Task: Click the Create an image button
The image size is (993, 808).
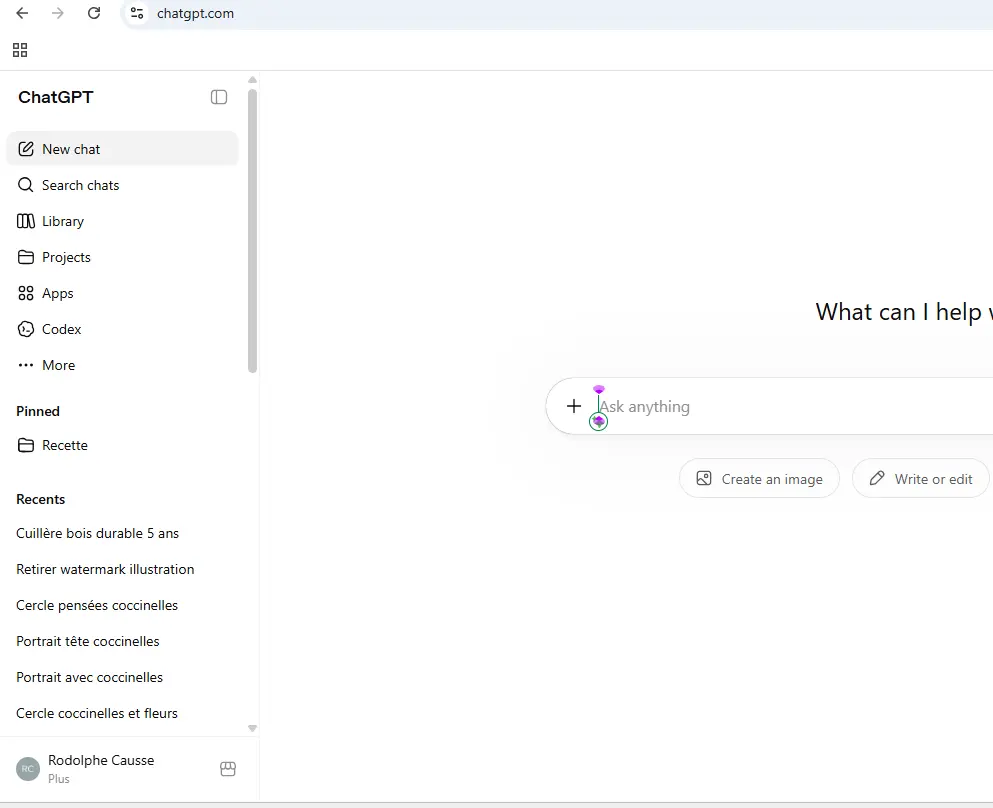Action: click(x=759, y=478)
